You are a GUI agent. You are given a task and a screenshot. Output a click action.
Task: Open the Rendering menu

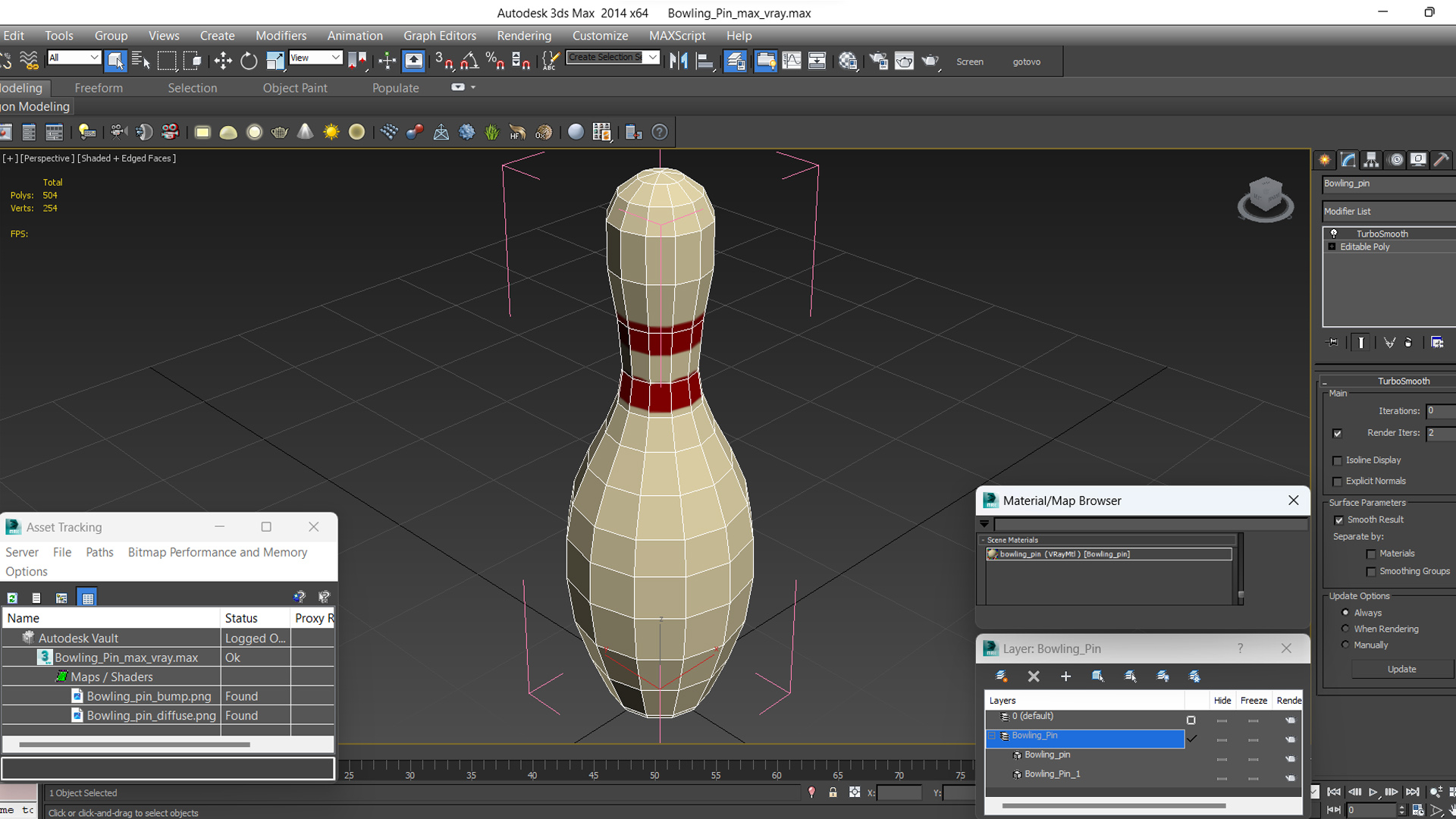pos(524,36)
